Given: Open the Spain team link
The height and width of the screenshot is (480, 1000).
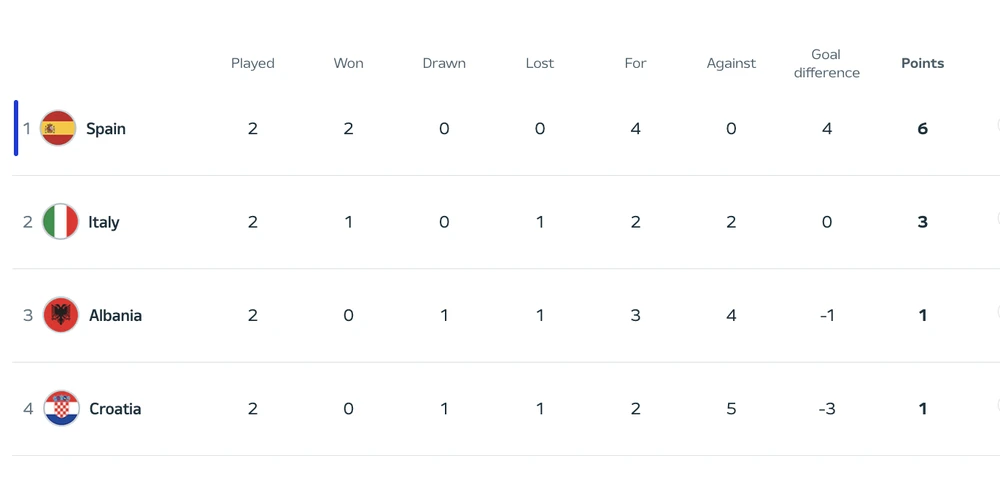Looking at the screenshot, I should [x=106, y=129].
